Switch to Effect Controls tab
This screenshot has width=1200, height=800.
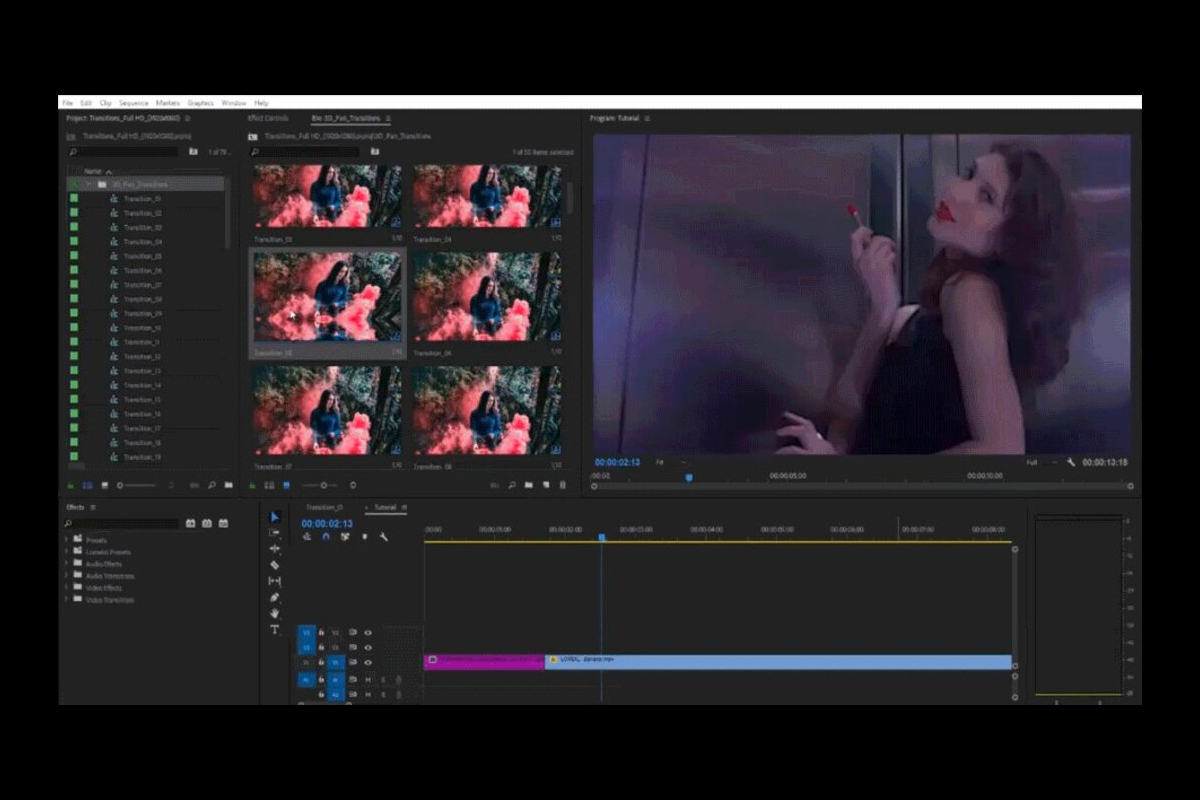268,118
